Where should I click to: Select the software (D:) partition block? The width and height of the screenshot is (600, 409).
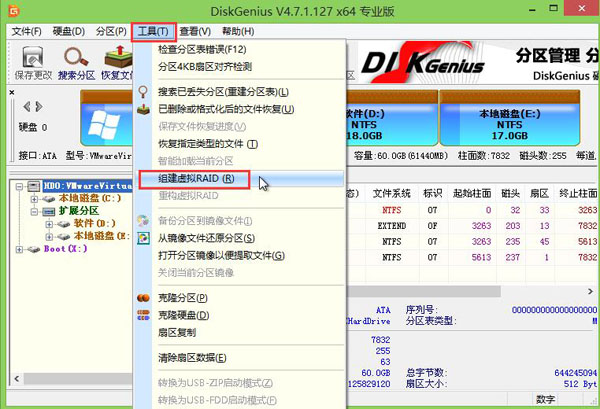point(392,119)
